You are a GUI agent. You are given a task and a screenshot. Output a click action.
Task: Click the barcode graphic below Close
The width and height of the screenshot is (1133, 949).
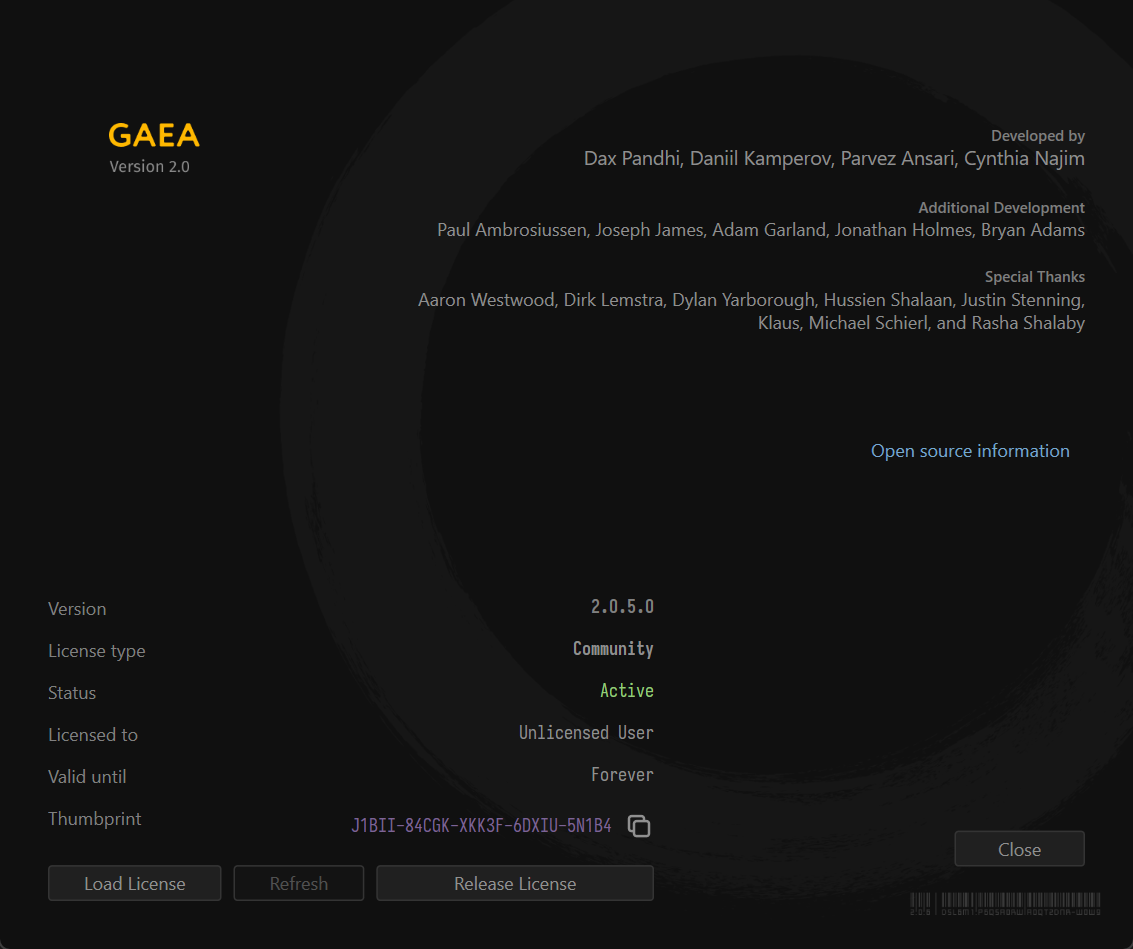[x=1005, y=903]
